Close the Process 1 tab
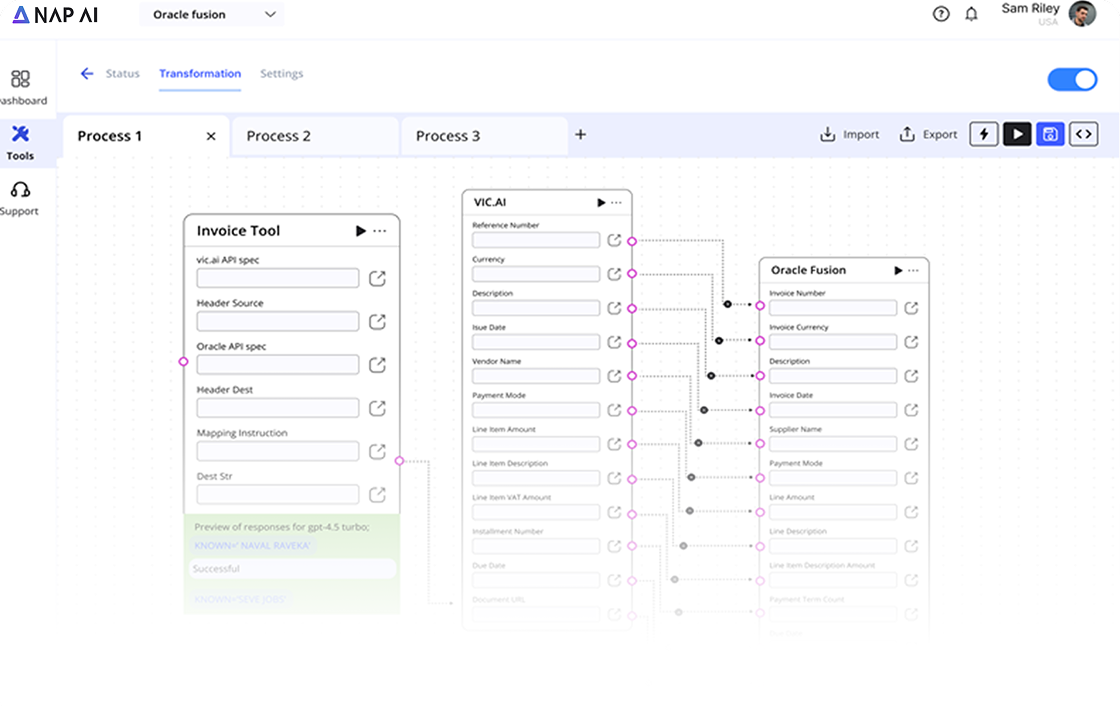Screen dimensions: 1120x718 pyautogui.click(x=211, y=136)
